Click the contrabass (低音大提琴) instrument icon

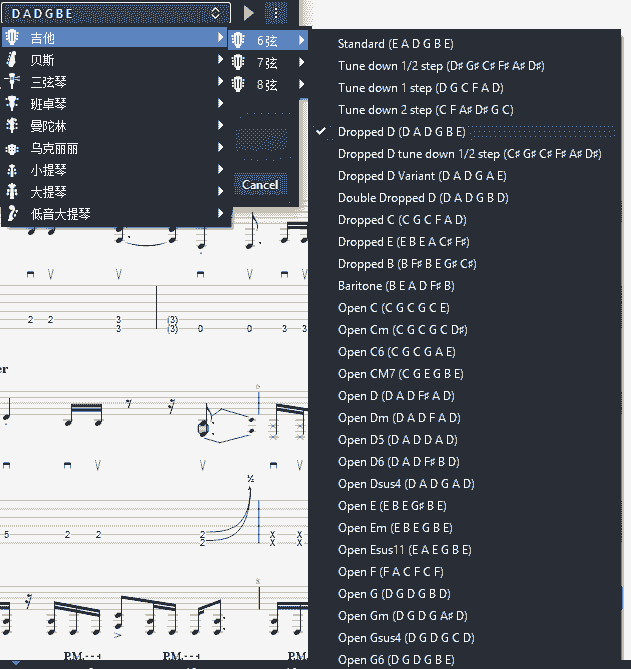point(12,214)
